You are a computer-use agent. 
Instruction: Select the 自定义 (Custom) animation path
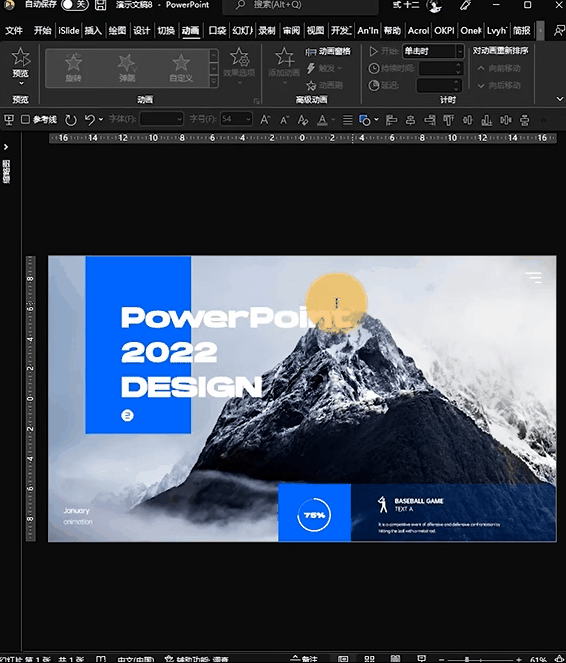click(x=181, y=68)
